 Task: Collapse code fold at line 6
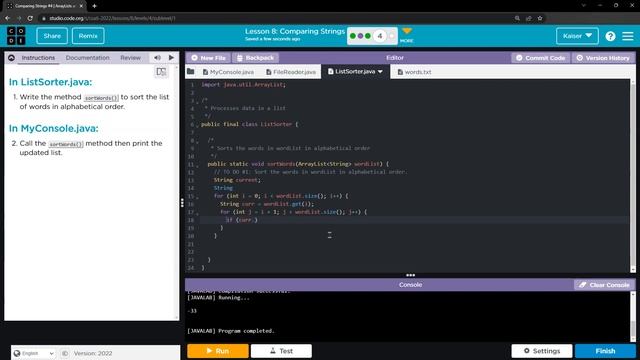(198, 125)
